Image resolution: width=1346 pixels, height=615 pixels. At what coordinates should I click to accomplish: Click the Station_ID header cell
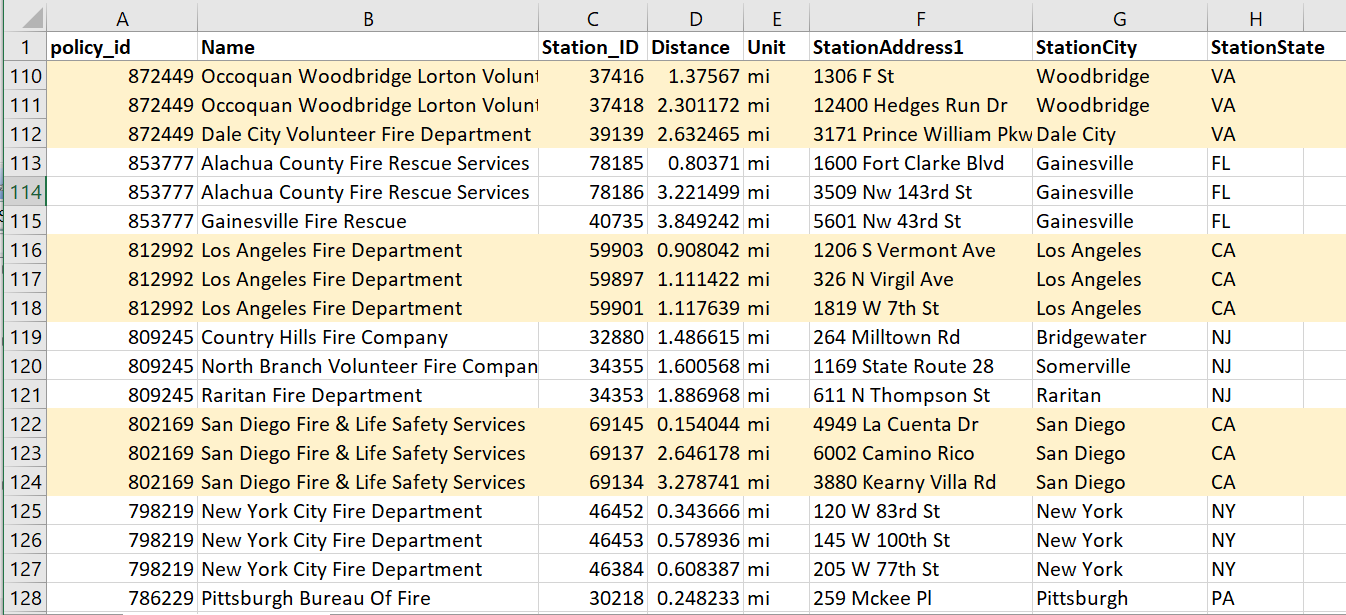click(x=593, y=47)
